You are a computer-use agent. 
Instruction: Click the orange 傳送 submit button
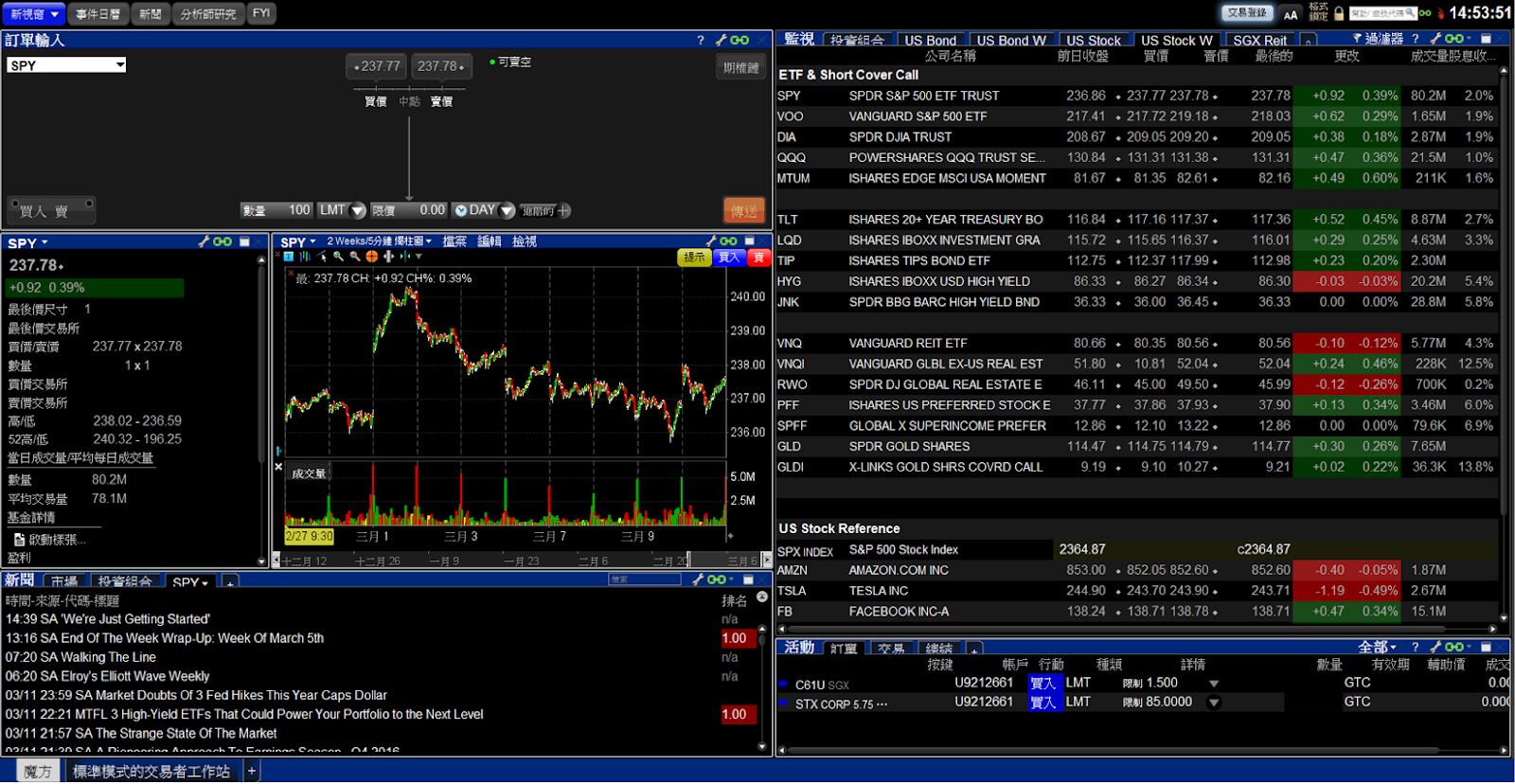(743, 210)
